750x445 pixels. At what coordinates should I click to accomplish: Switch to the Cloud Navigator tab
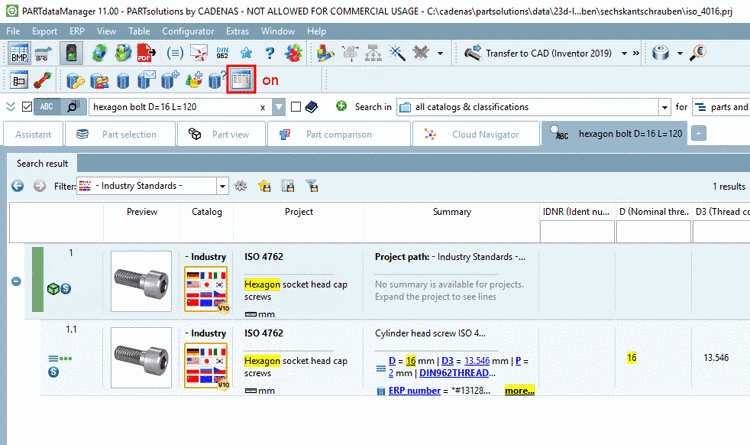click(476, 134)
